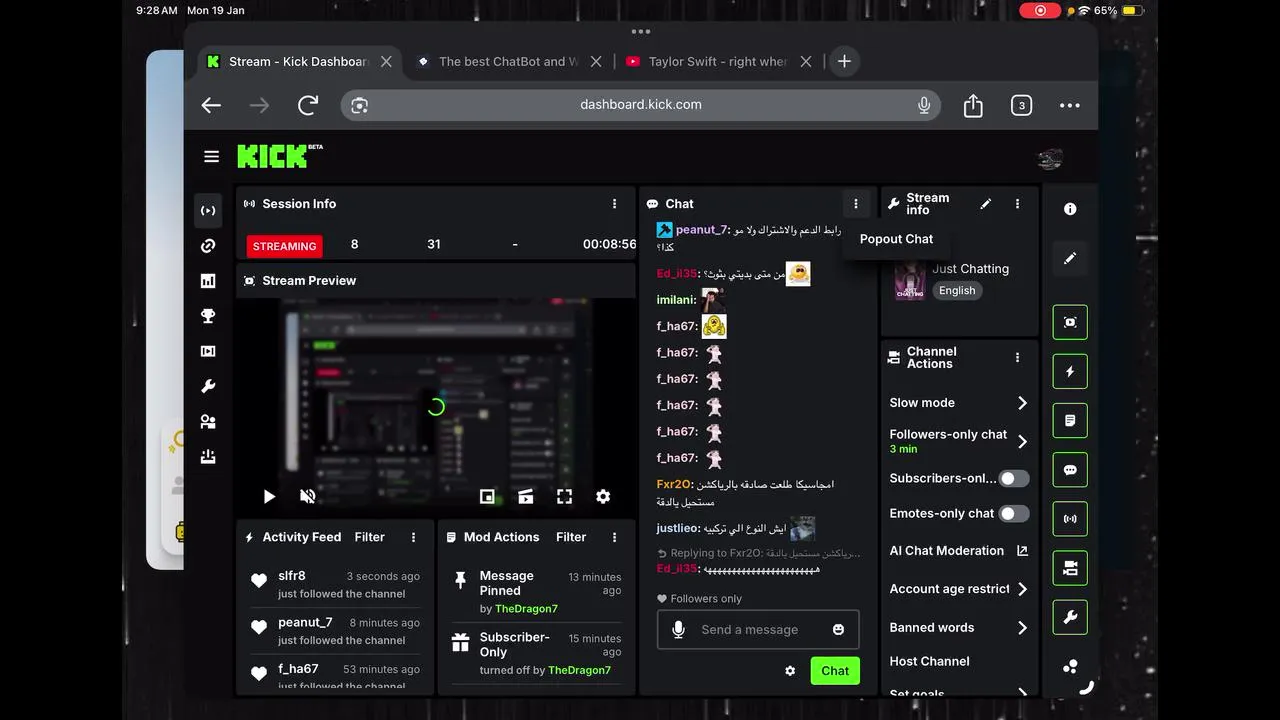The width and height of the screenshot is (1280, 720).
Task: Open Stream info three-dot menu
Action: coord(1017,204)
